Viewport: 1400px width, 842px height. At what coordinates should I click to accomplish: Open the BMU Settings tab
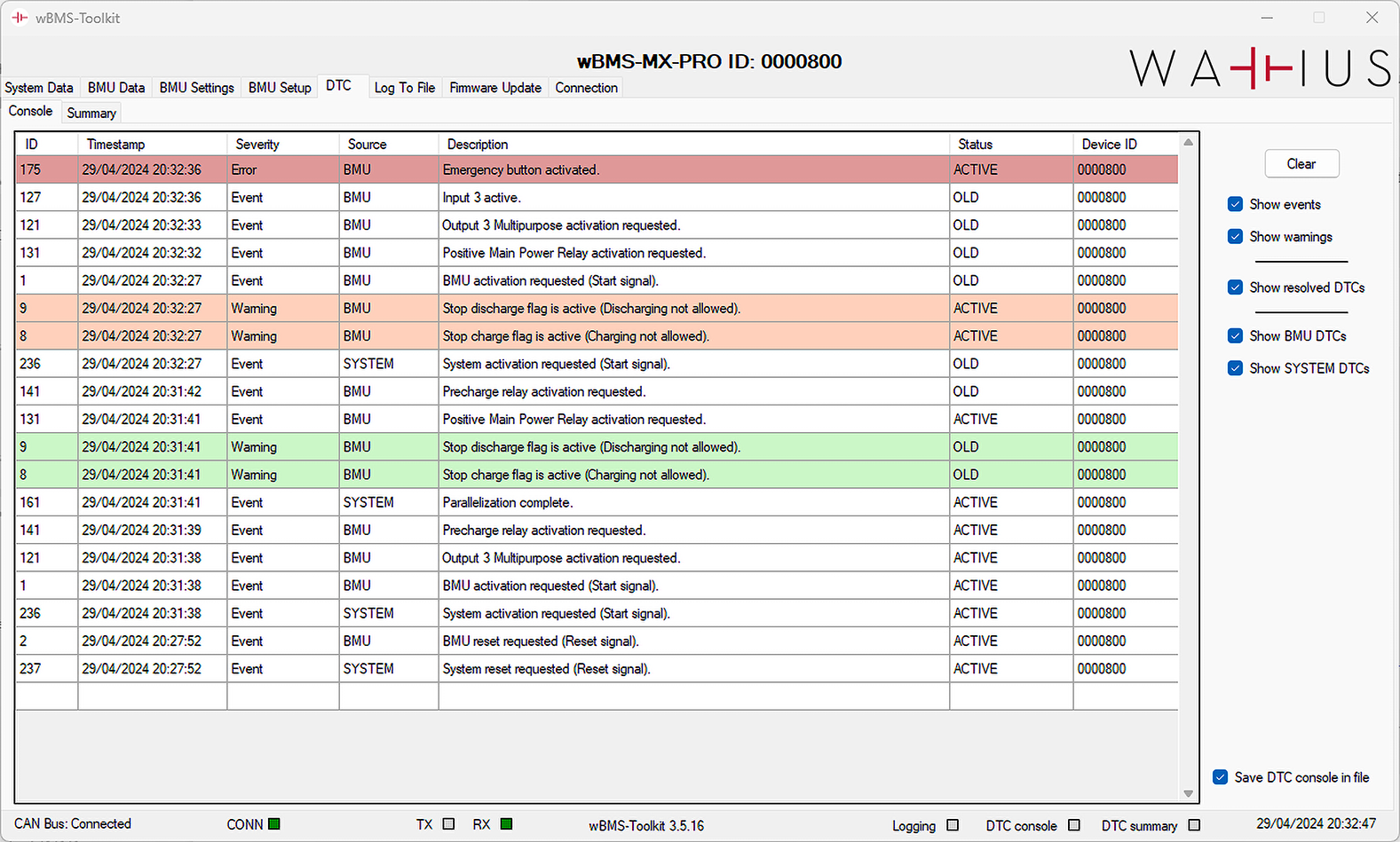196,88
